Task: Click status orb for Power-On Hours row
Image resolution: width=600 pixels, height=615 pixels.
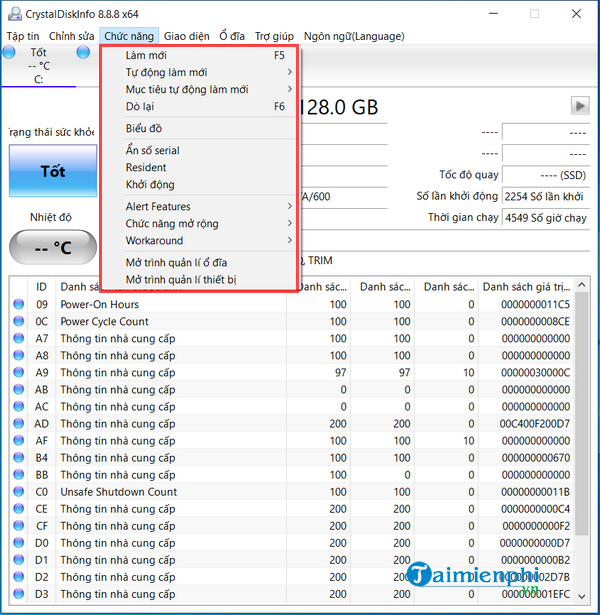Action: 18,304
